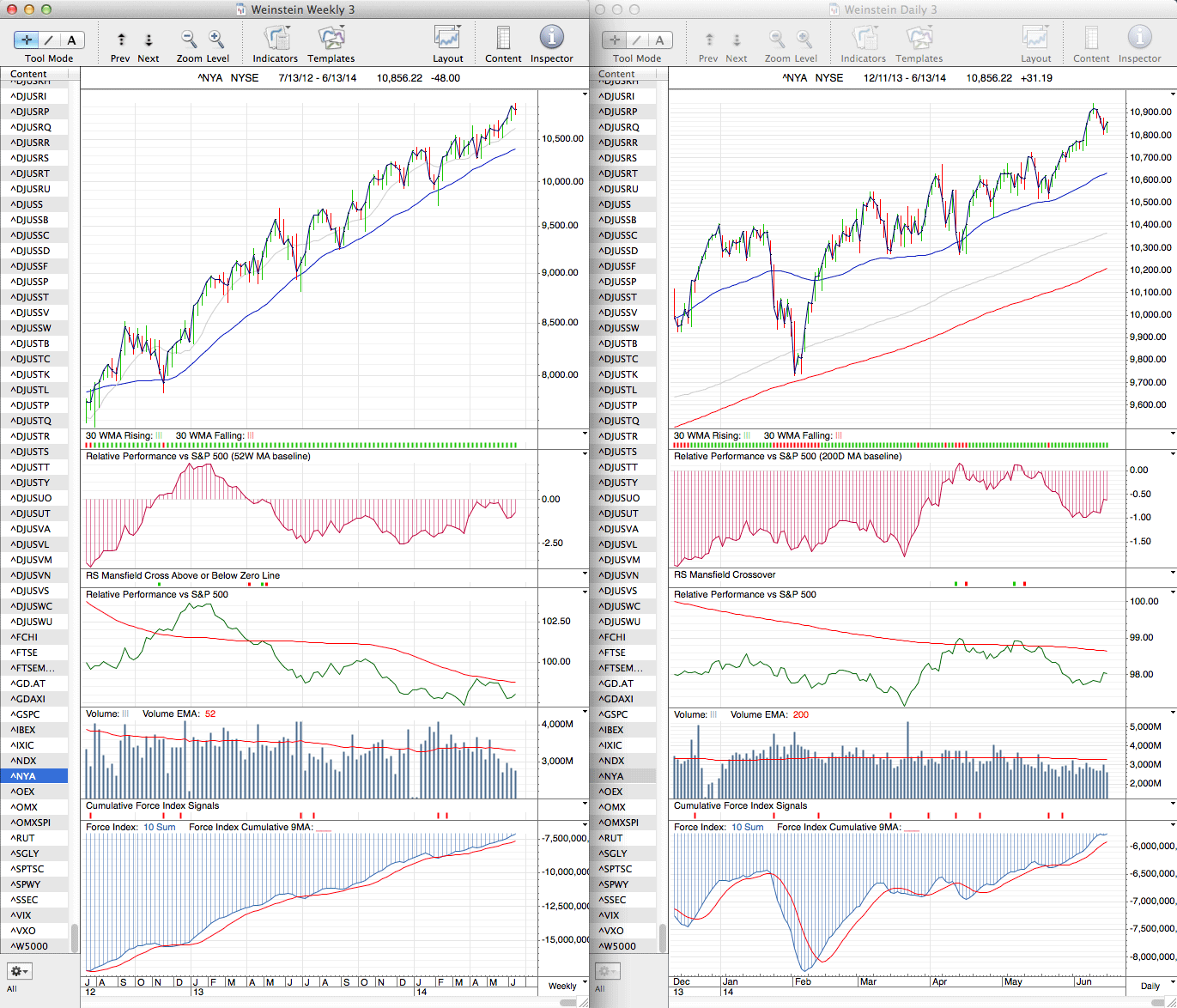Click the Weekly symbol list scrollbar

pyautogui.click(x=75, y=937)
